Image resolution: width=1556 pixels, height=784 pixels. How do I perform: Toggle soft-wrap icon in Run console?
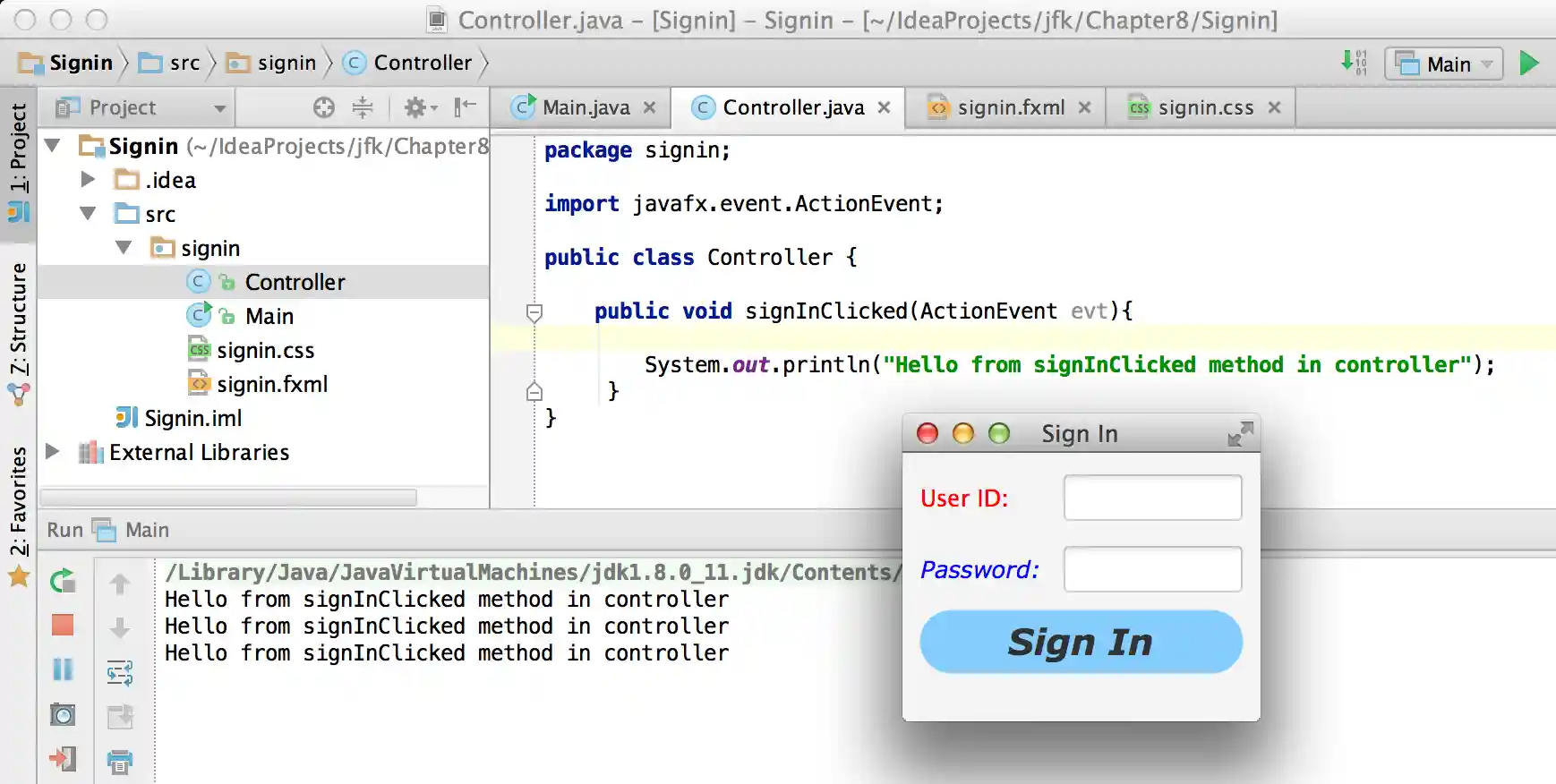click(x=120, y=672)
